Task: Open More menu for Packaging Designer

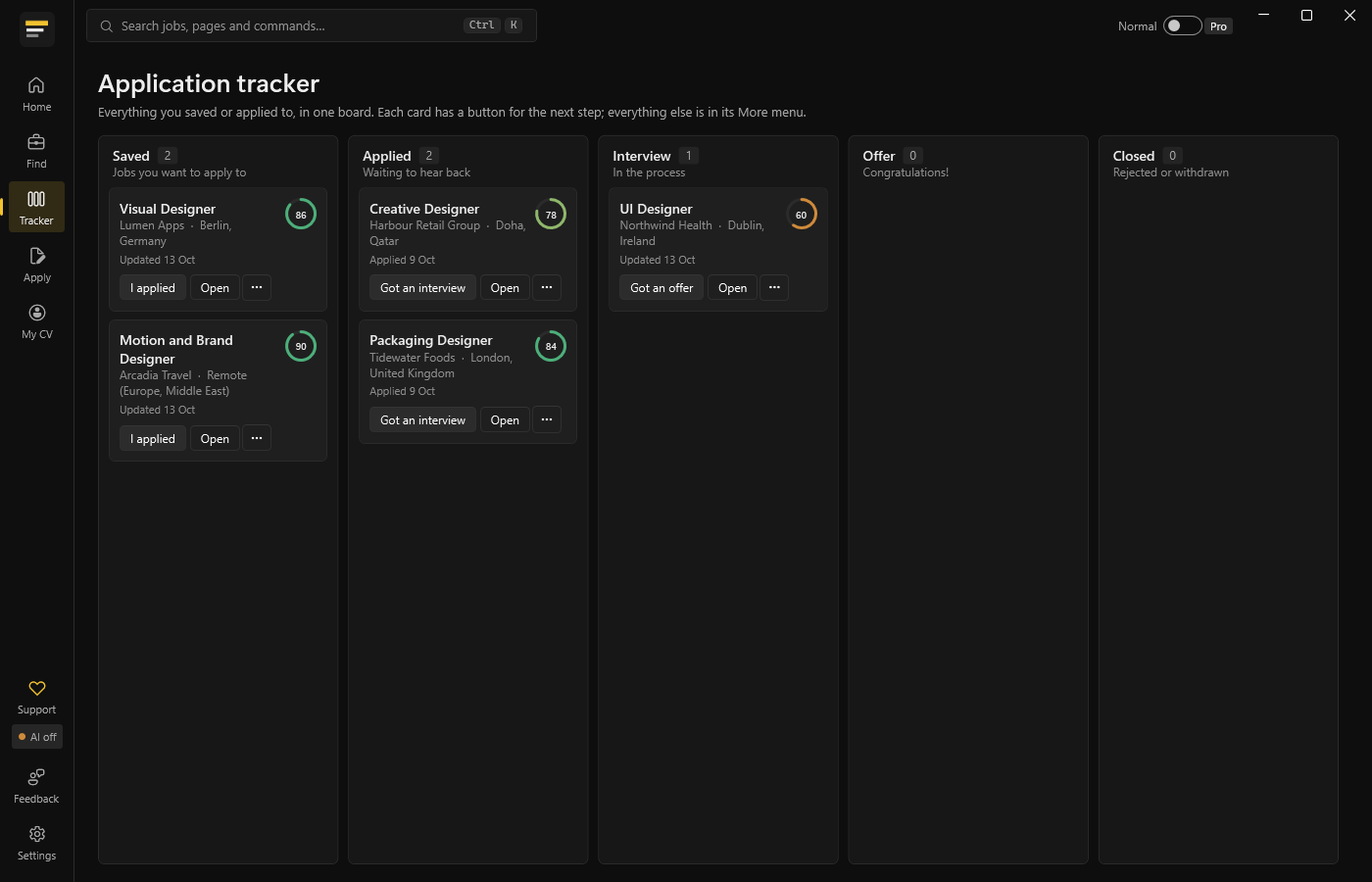Action: (x=547, y=419)
